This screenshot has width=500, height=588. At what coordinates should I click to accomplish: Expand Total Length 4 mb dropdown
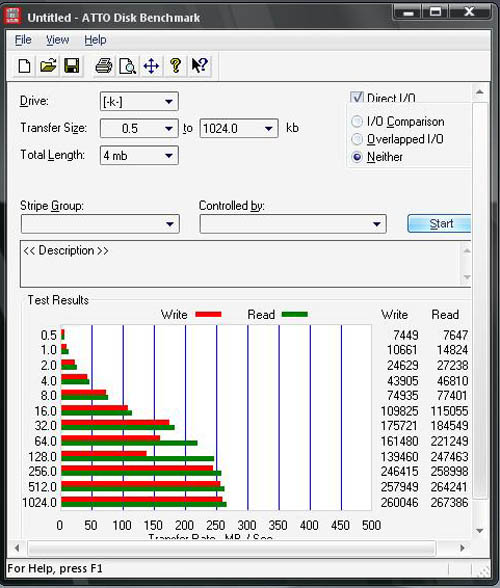(x=169, y=155)
